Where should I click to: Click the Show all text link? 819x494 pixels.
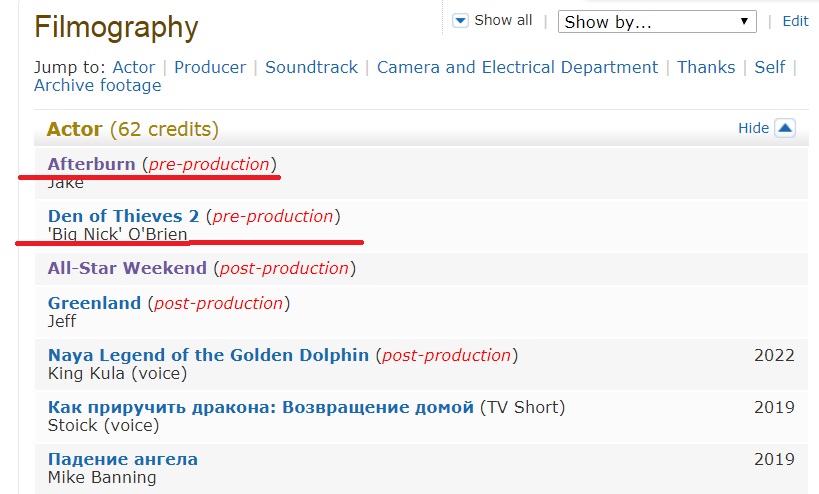(503, 20)
